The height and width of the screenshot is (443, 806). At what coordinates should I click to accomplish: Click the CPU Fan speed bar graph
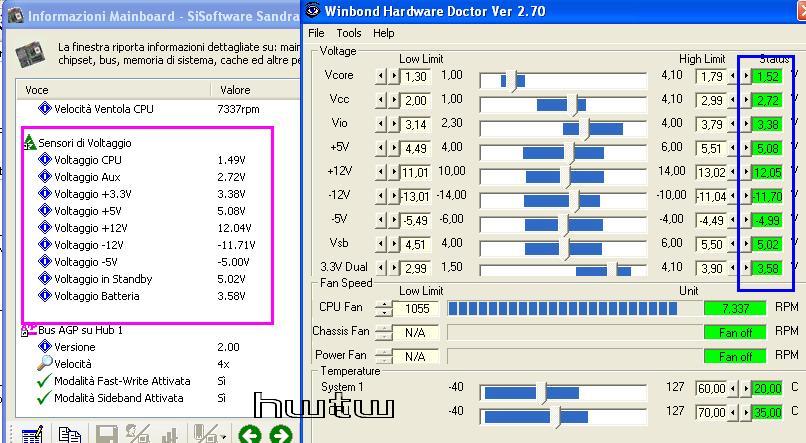click(x=574, y=308)
